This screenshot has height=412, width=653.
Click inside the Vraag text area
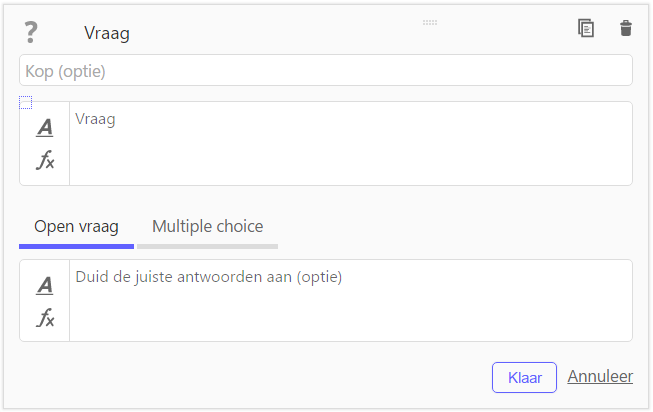(351, 143)
